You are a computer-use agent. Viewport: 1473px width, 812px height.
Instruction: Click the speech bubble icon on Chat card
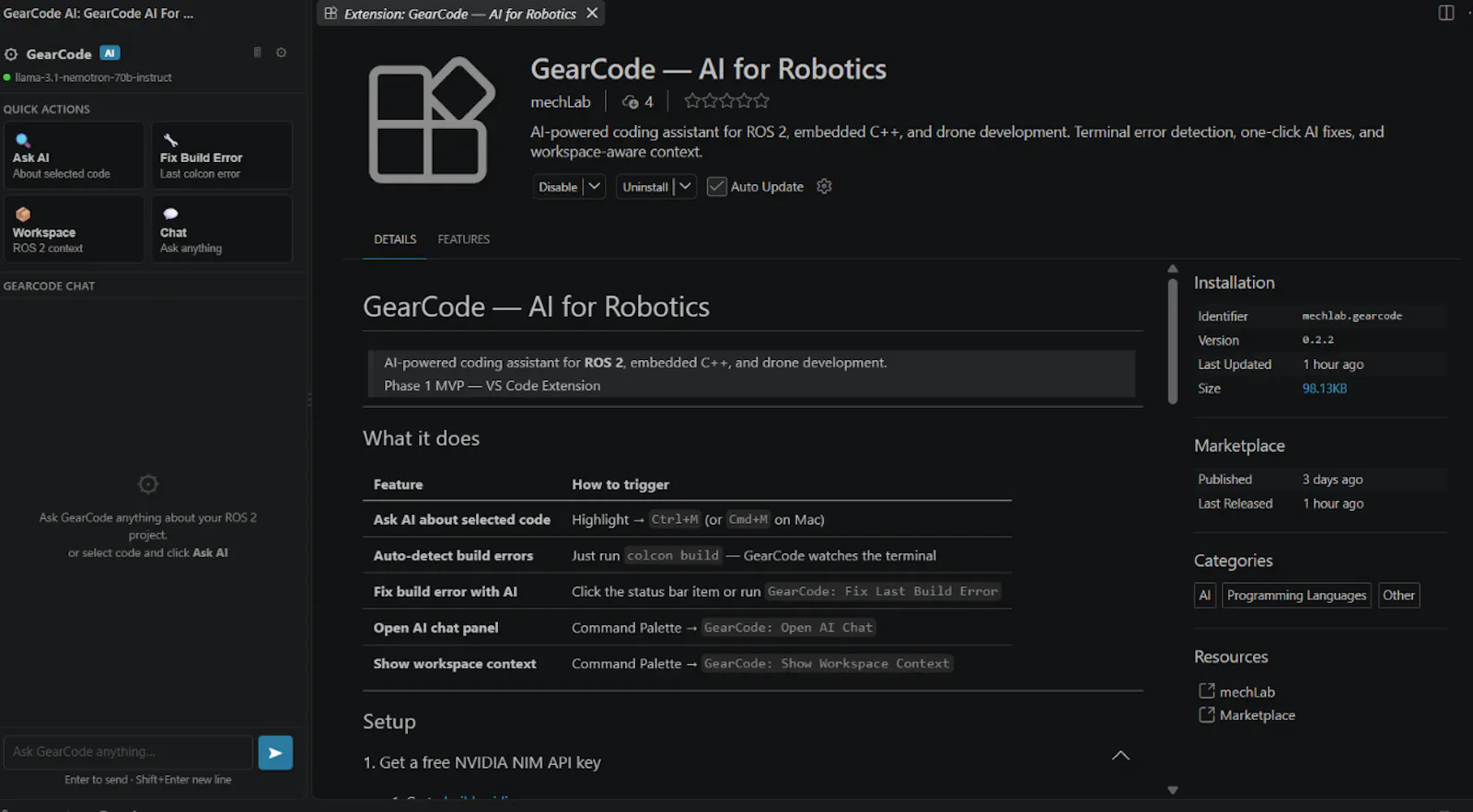(x=170, y=214)
